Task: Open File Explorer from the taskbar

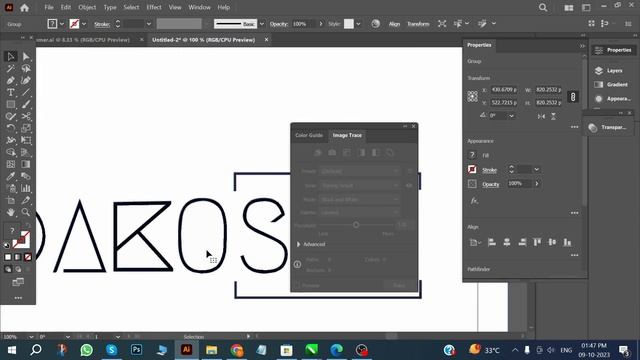Action: click(211, 350)
